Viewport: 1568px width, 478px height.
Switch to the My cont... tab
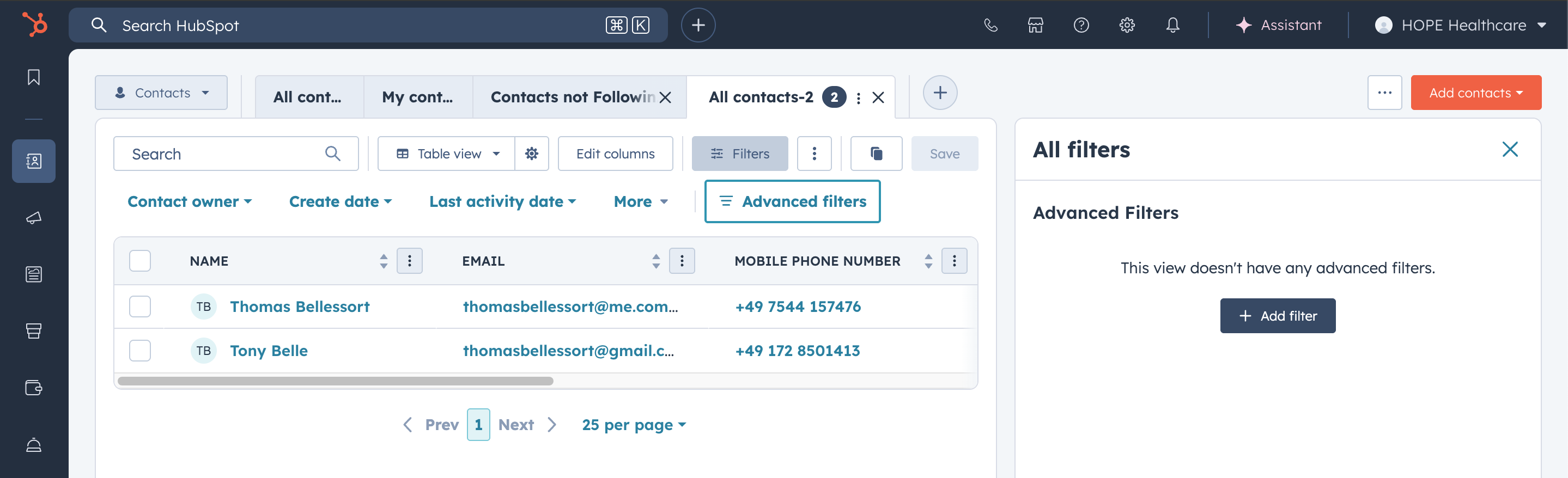[418, 97]
